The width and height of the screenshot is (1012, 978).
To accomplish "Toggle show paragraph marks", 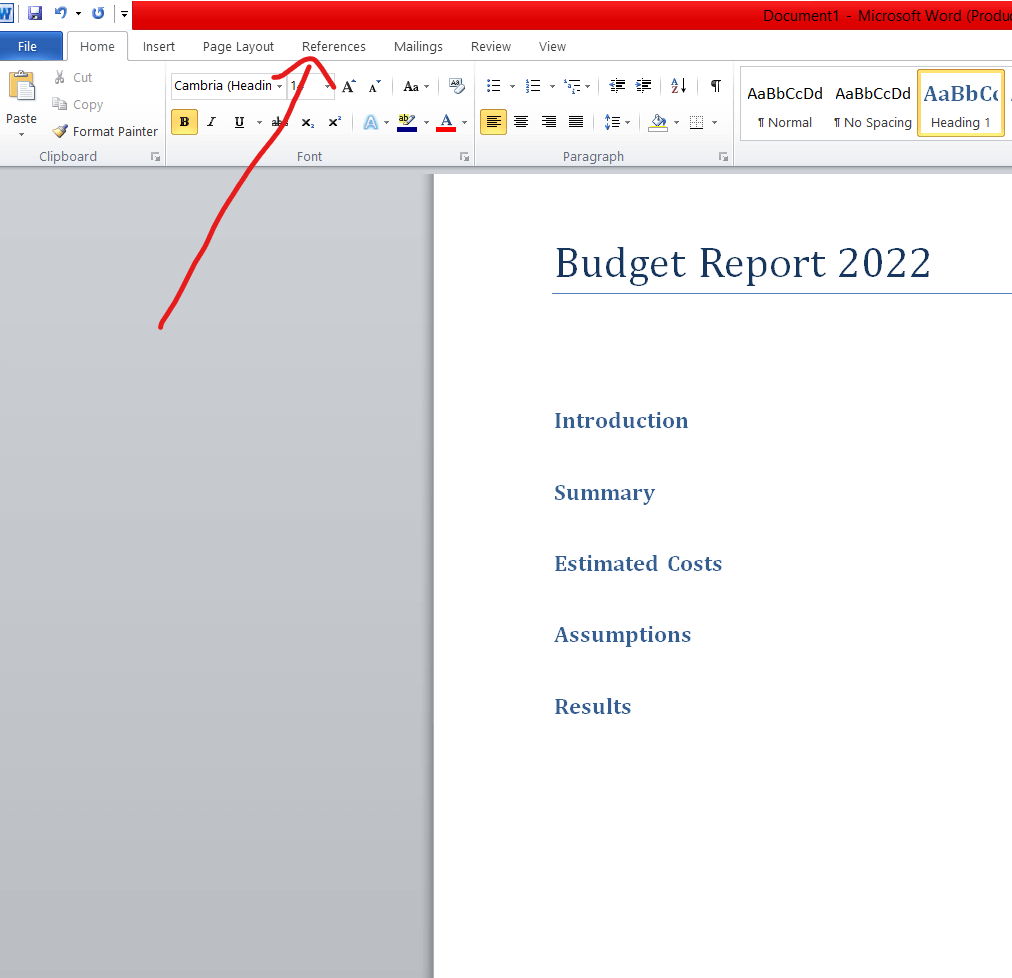I will pos(715,86).
